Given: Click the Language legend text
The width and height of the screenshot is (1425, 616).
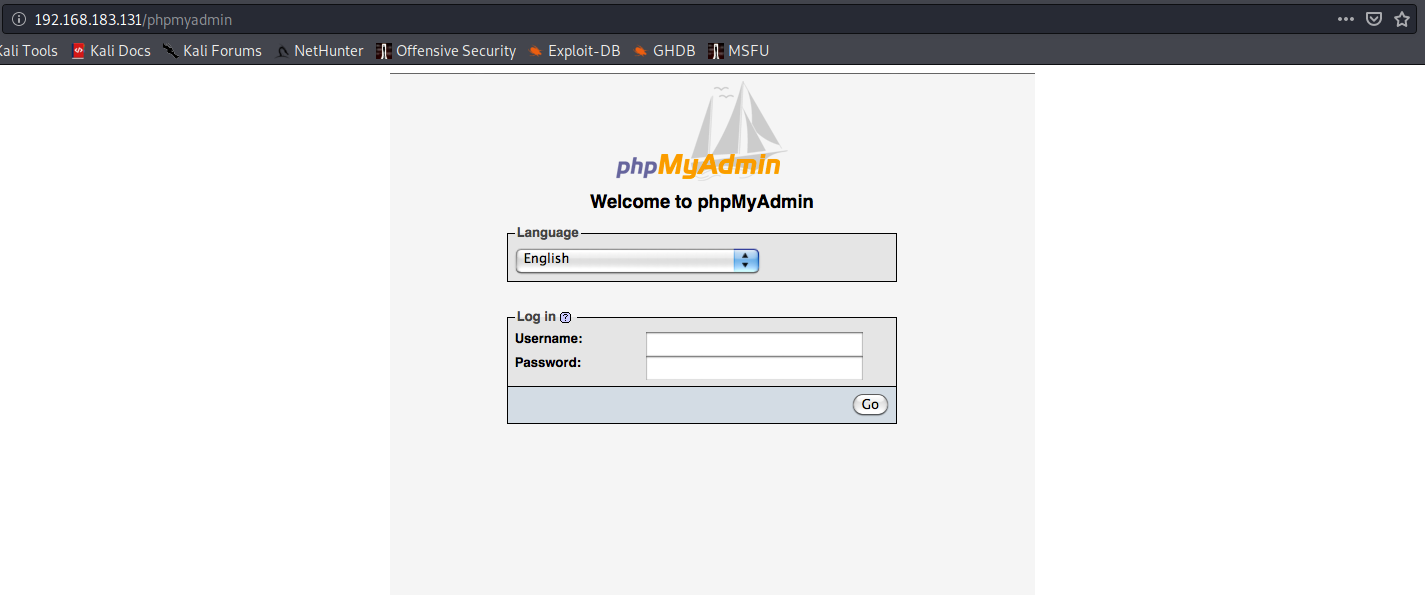Looking at the screenshot, I should [548, 233].
